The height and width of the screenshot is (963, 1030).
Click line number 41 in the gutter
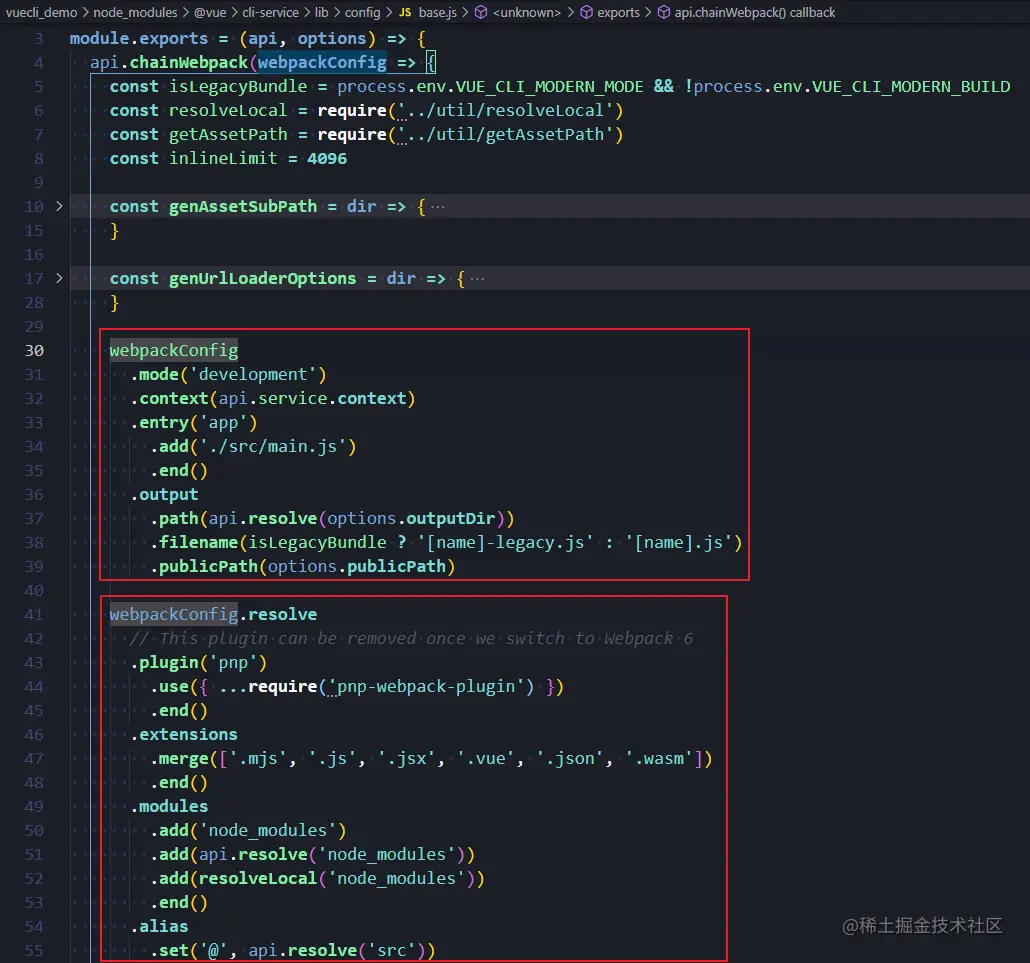34,615
